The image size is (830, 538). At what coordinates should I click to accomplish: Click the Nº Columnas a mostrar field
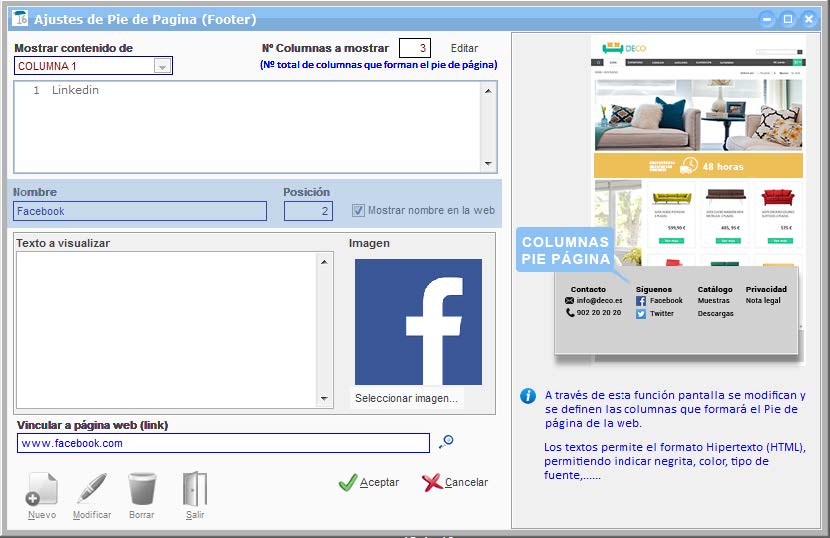[414, 48]
